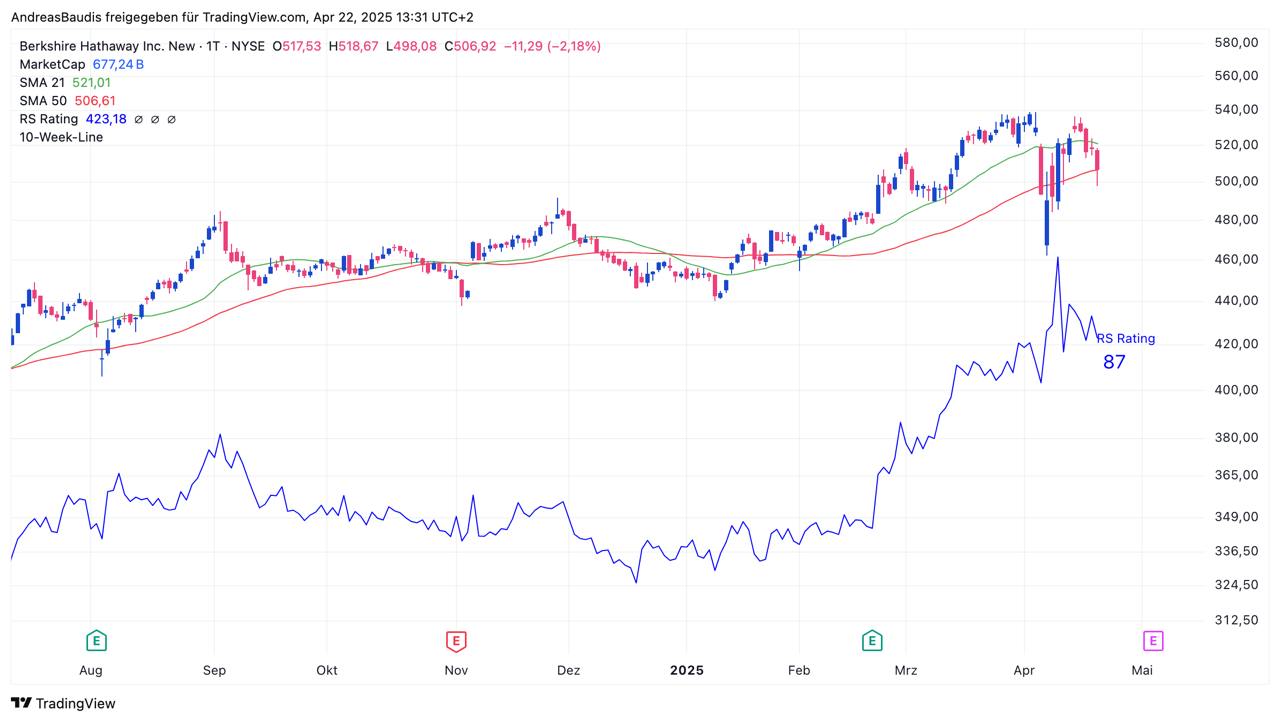Click the 312,50 price axis label
The height and width of the screenshot is (722, 1280).
[x=1235, y=620]
